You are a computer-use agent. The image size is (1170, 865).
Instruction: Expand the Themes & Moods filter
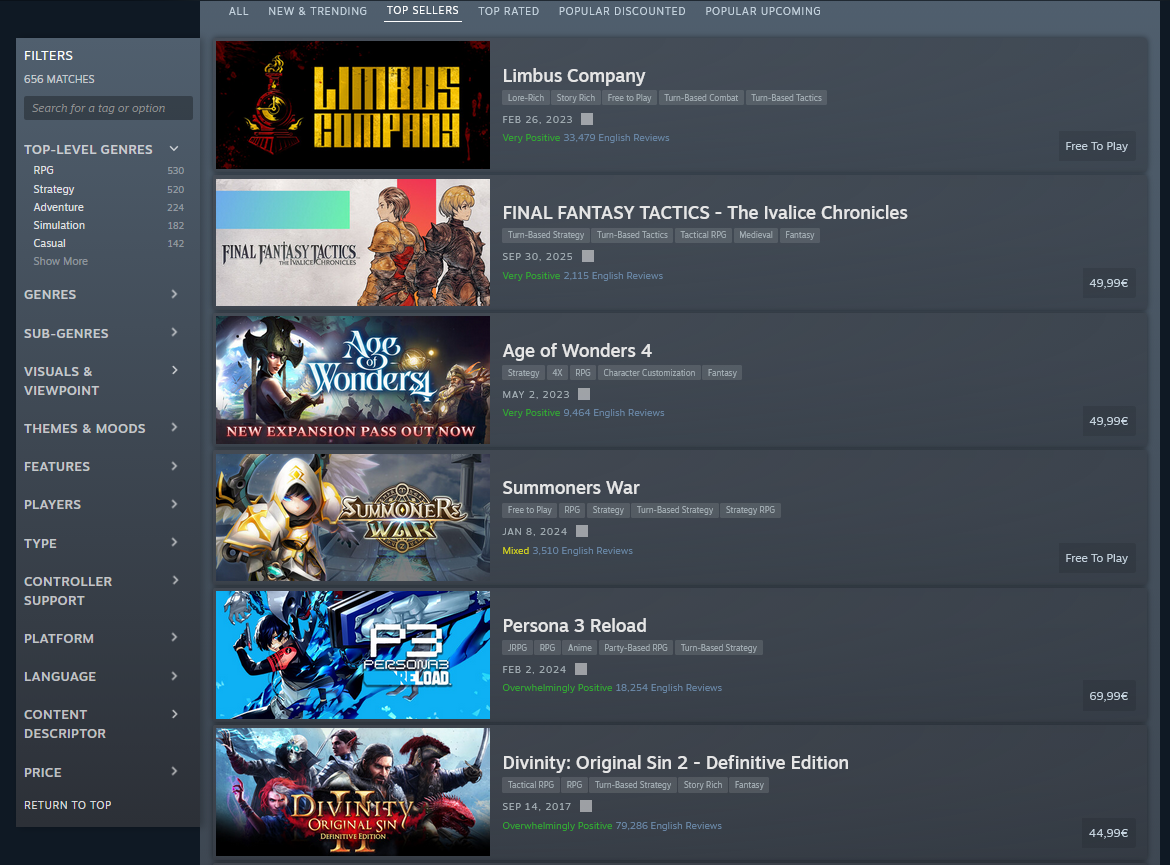tap(174, 428)
